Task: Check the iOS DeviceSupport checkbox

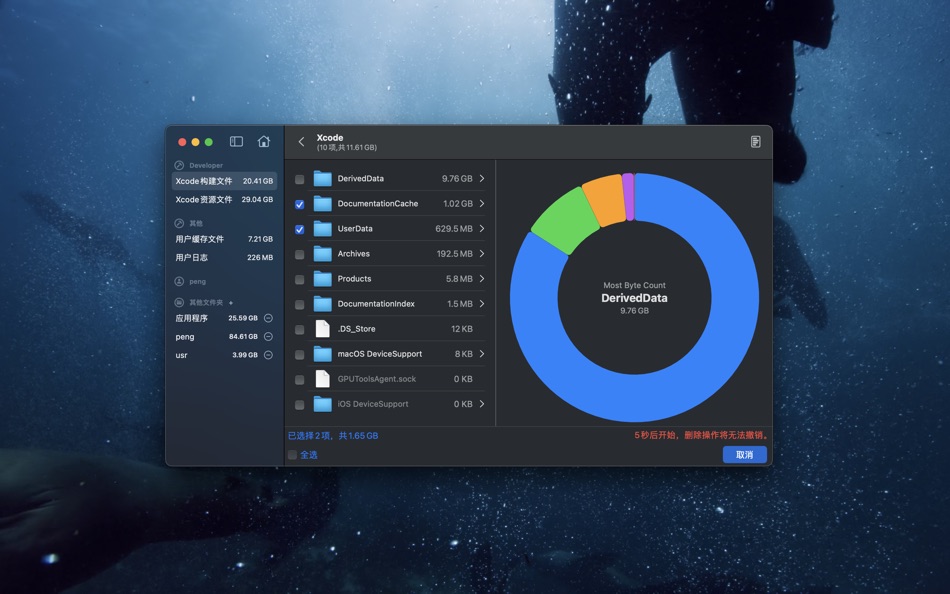Action: [299, 405]
